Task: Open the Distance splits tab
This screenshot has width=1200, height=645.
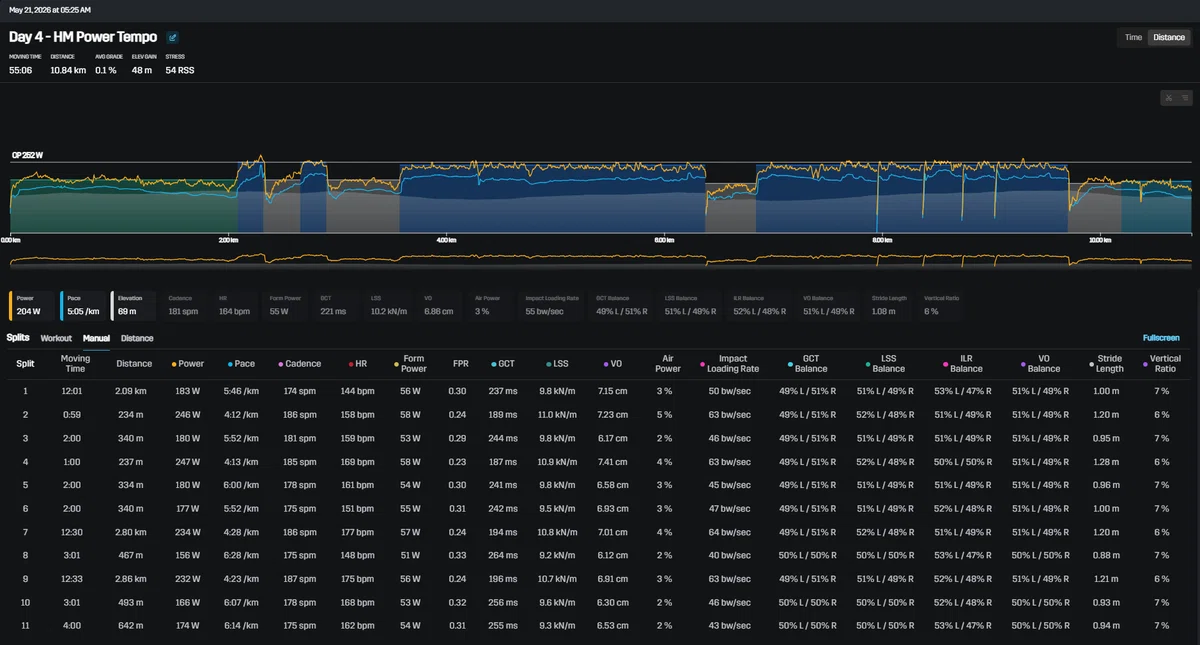Action: click(137, 338)
